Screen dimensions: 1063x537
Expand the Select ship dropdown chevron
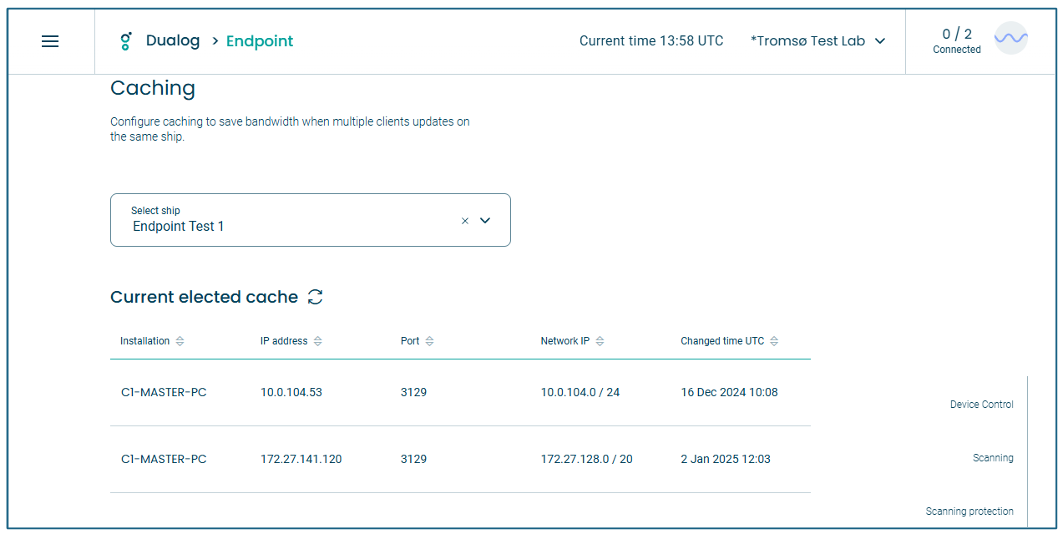pyautogui.click(x=485, y=220)
